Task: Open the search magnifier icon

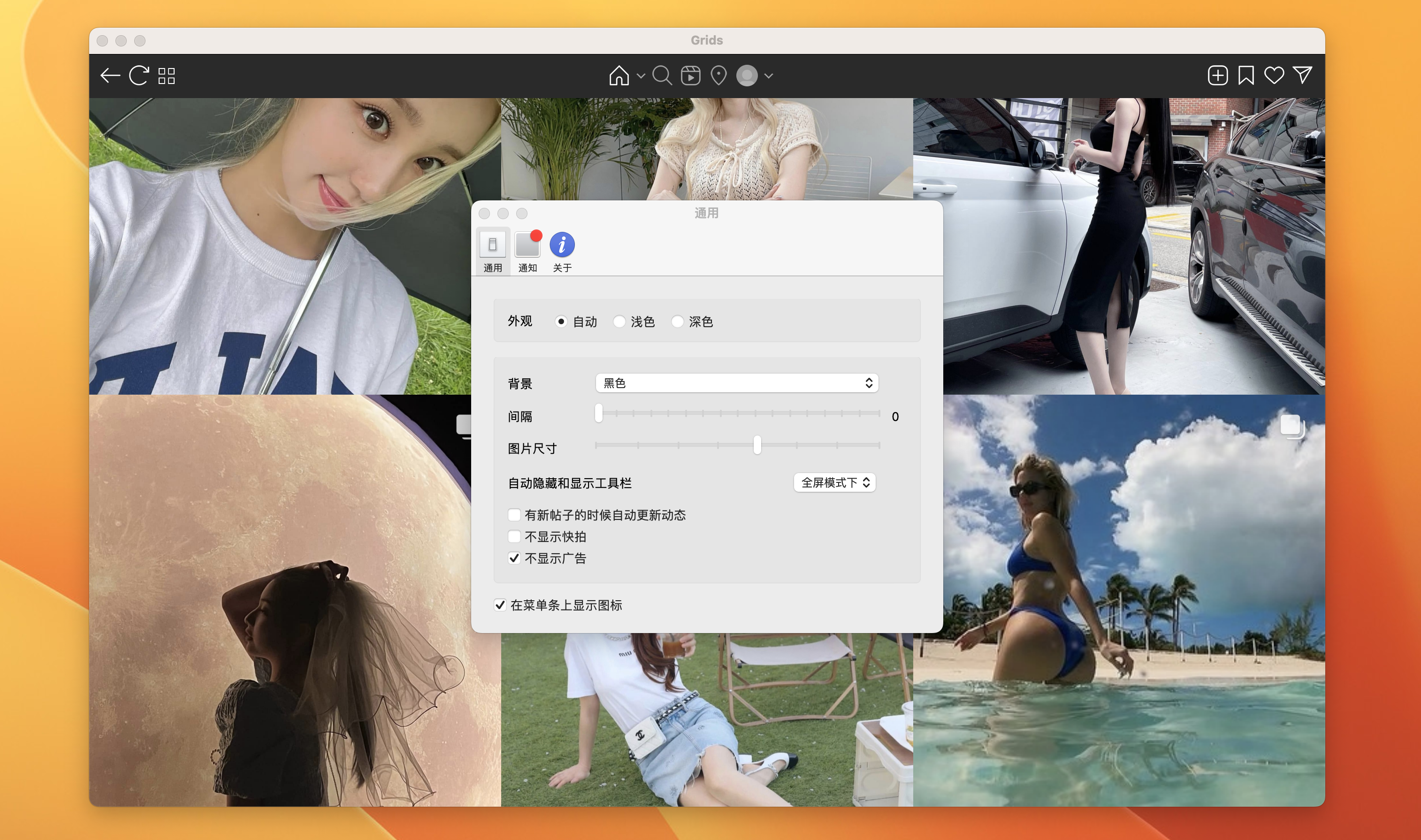Action: 662,75
